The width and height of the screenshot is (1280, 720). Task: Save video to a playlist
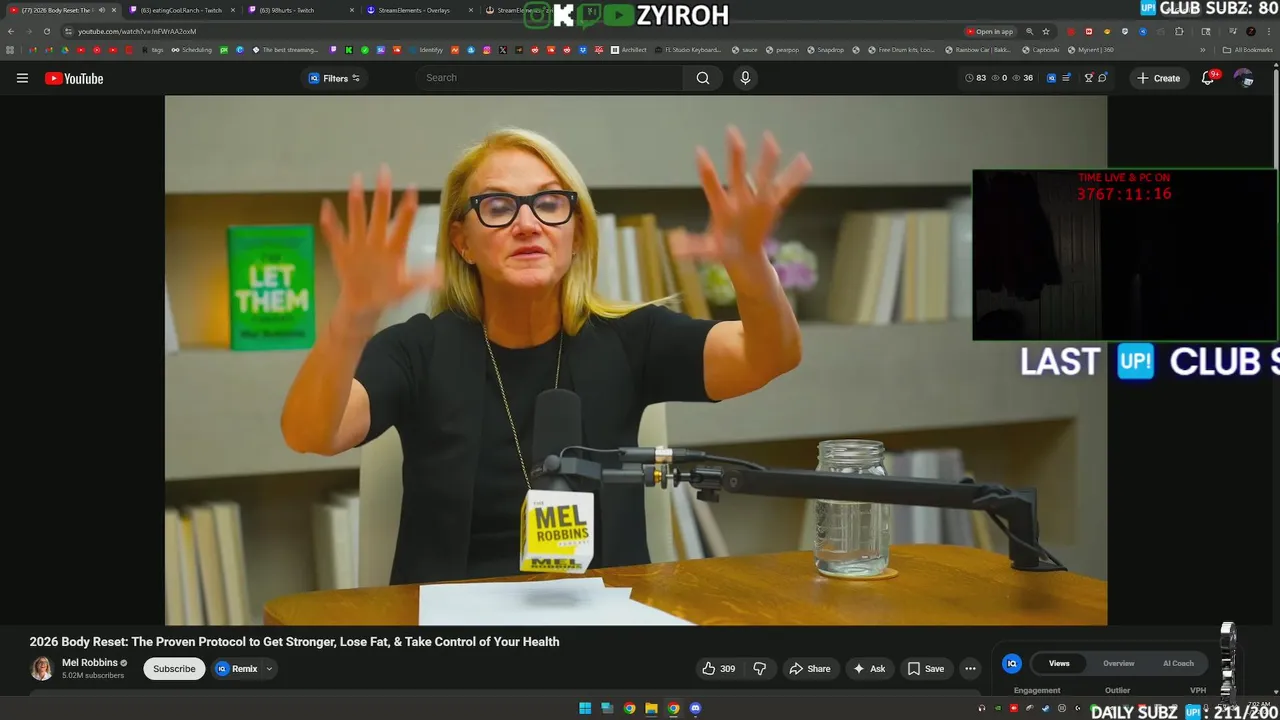pyautogui.click(x=925, y=669)
